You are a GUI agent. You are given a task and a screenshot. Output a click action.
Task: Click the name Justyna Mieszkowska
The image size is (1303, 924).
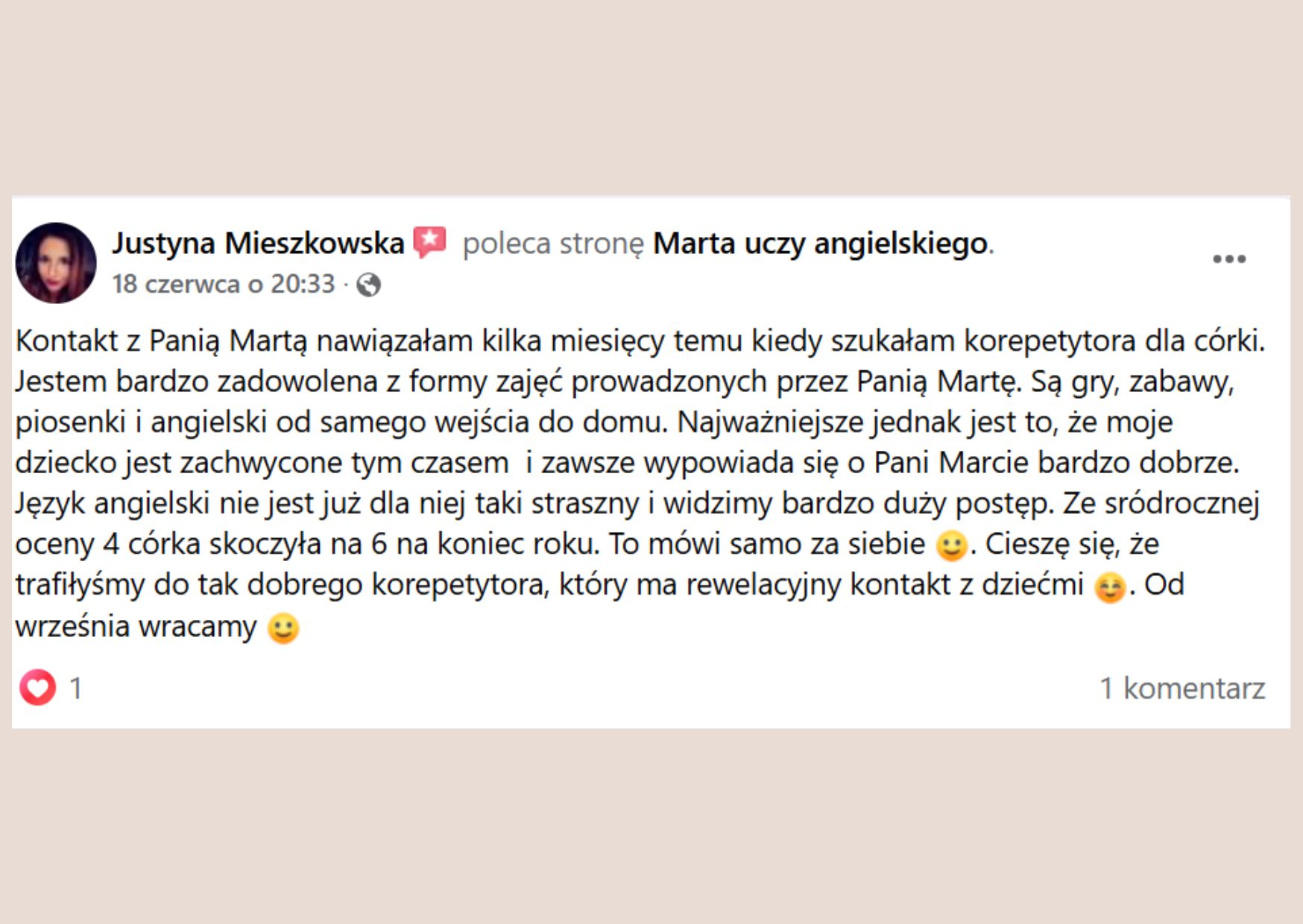pyautogui.click(x=258, y=243)
